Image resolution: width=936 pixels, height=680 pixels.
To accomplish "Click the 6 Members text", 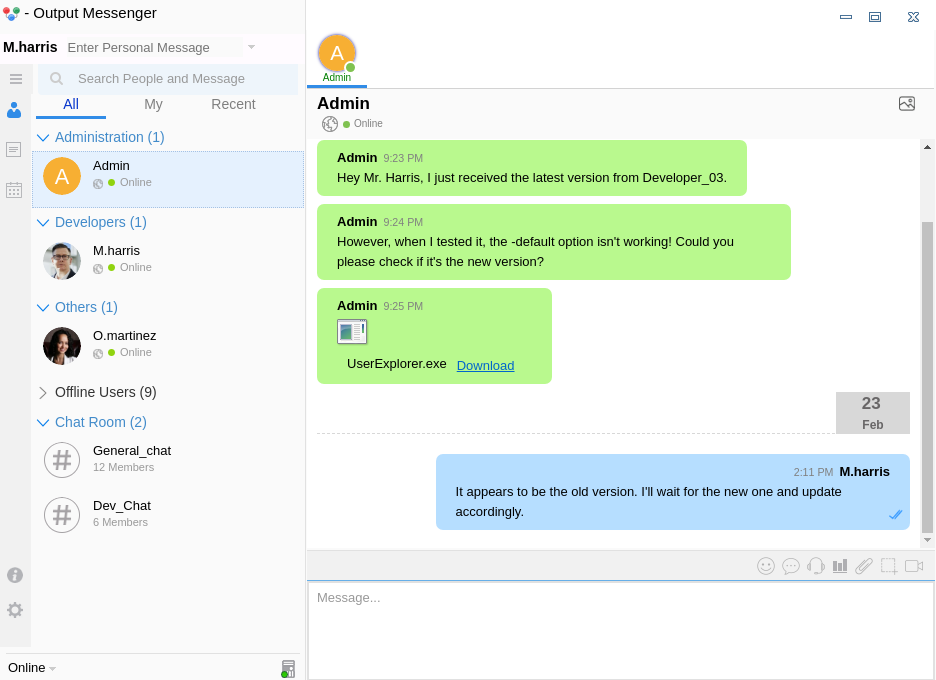I will 120,522.
